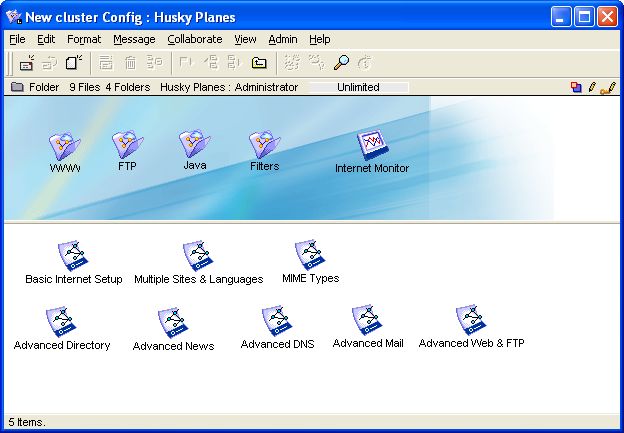Open the Admin menu
The image size is (624, 433).
click(283, 39)
